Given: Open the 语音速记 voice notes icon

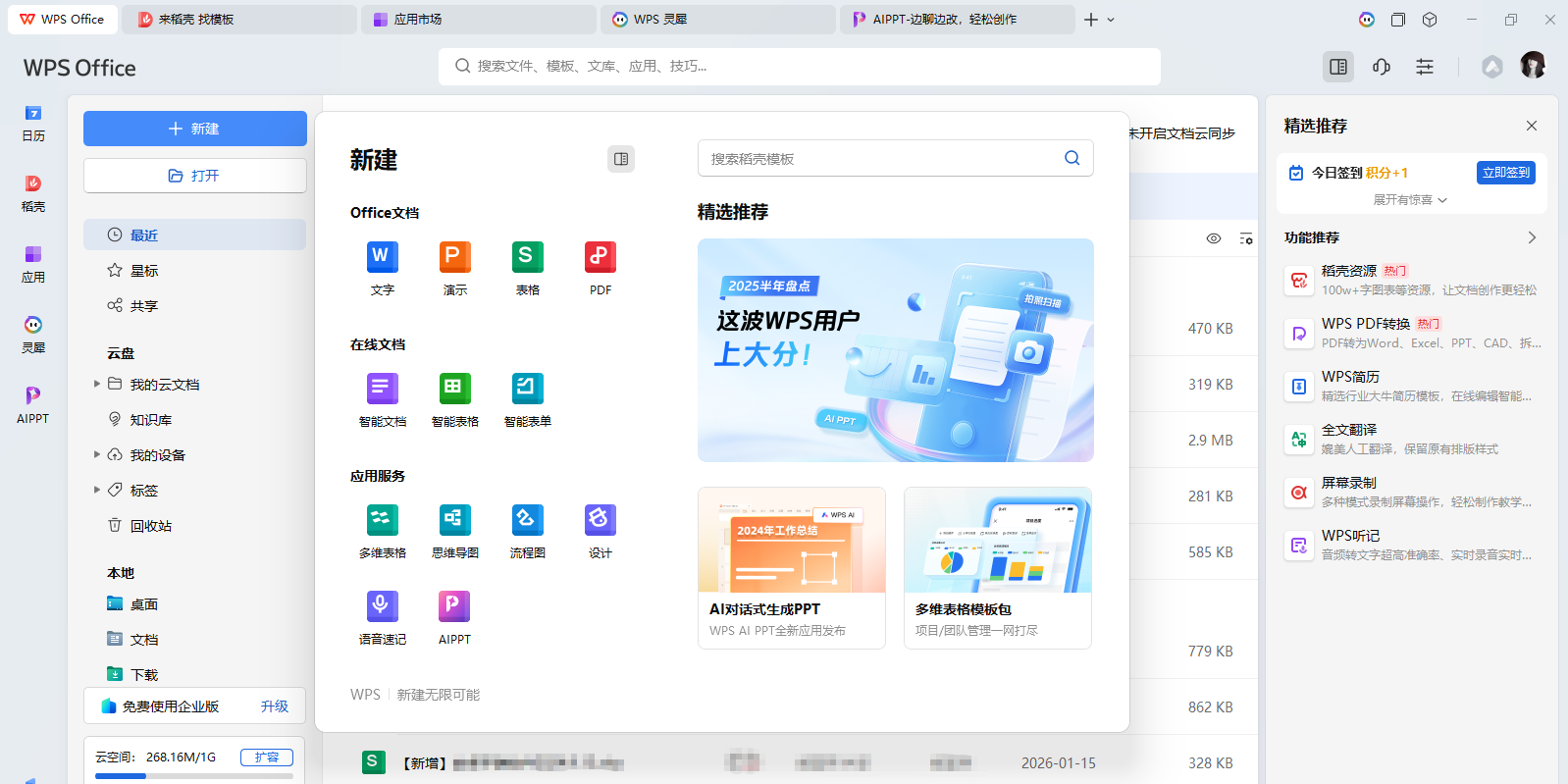Looking at the screenshot, I should coord(382,606).
